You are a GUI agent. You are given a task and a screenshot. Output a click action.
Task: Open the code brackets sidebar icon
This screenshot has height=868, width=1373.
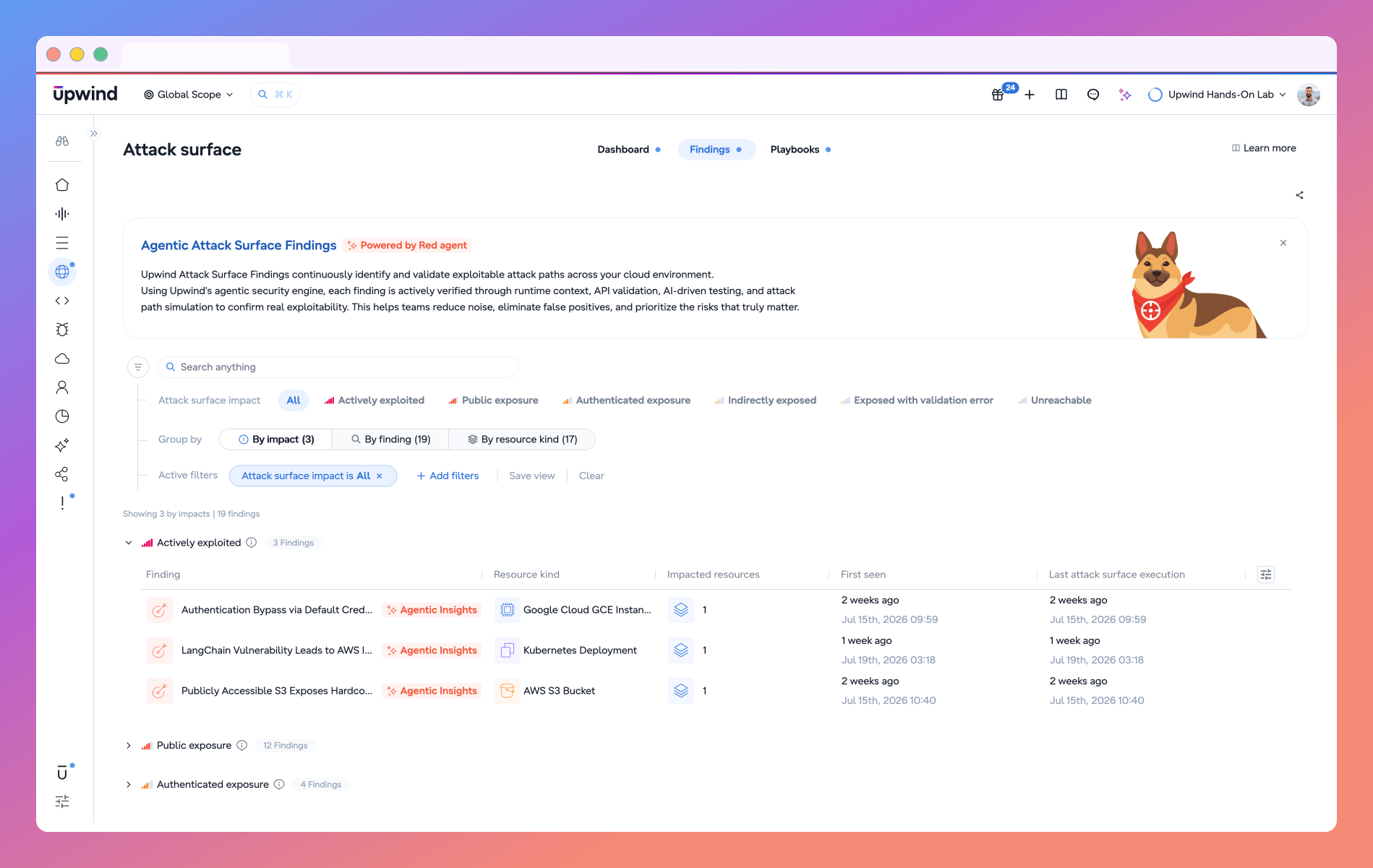coord(62,301)
